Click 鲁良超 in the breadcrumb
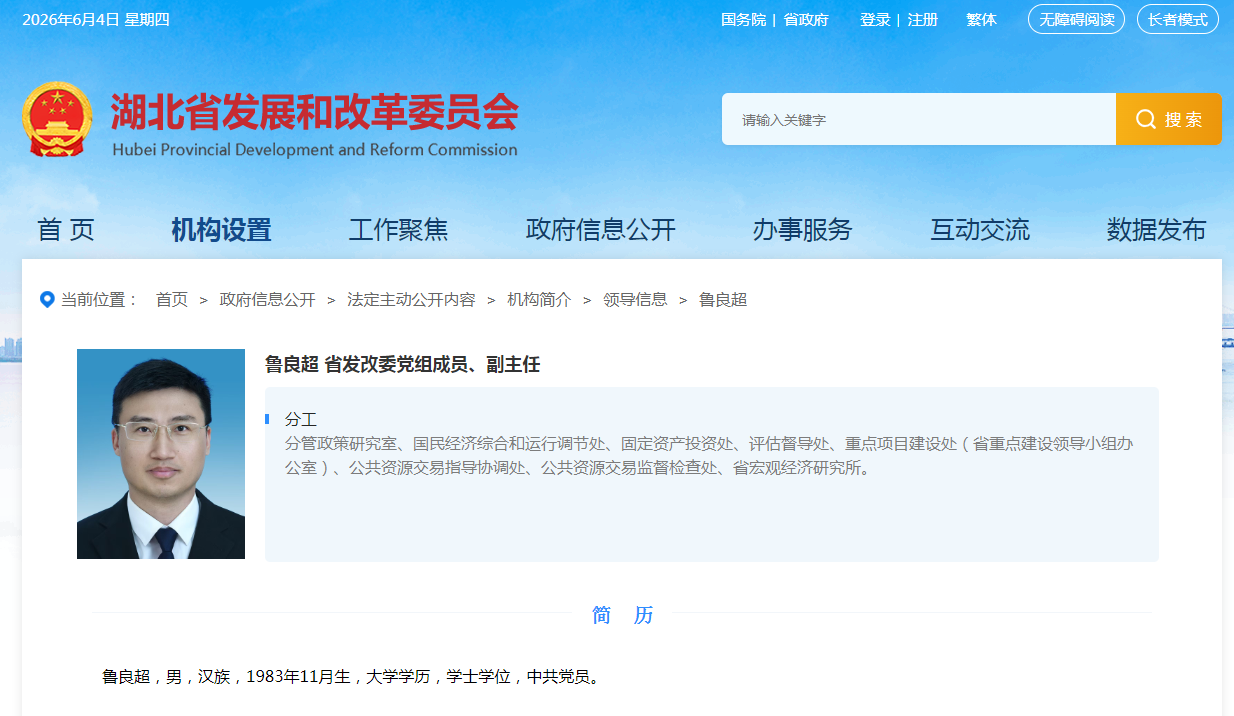 point(723,299)
